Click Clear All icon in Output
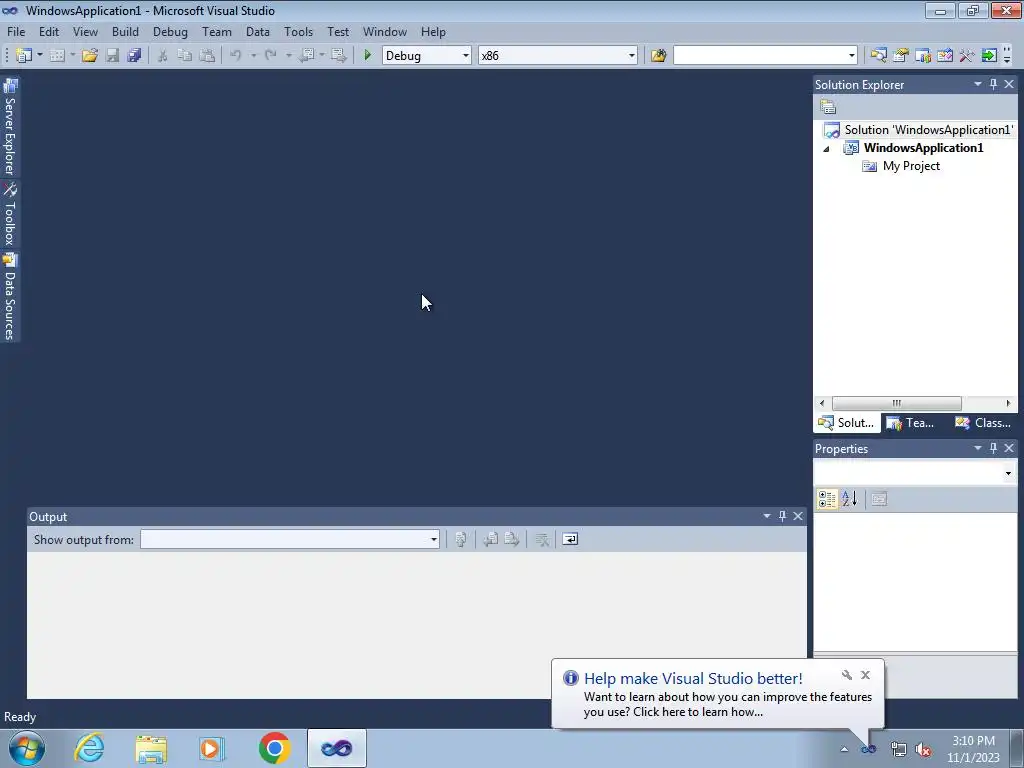1024x768 pixels. click(x=541, y=539)
